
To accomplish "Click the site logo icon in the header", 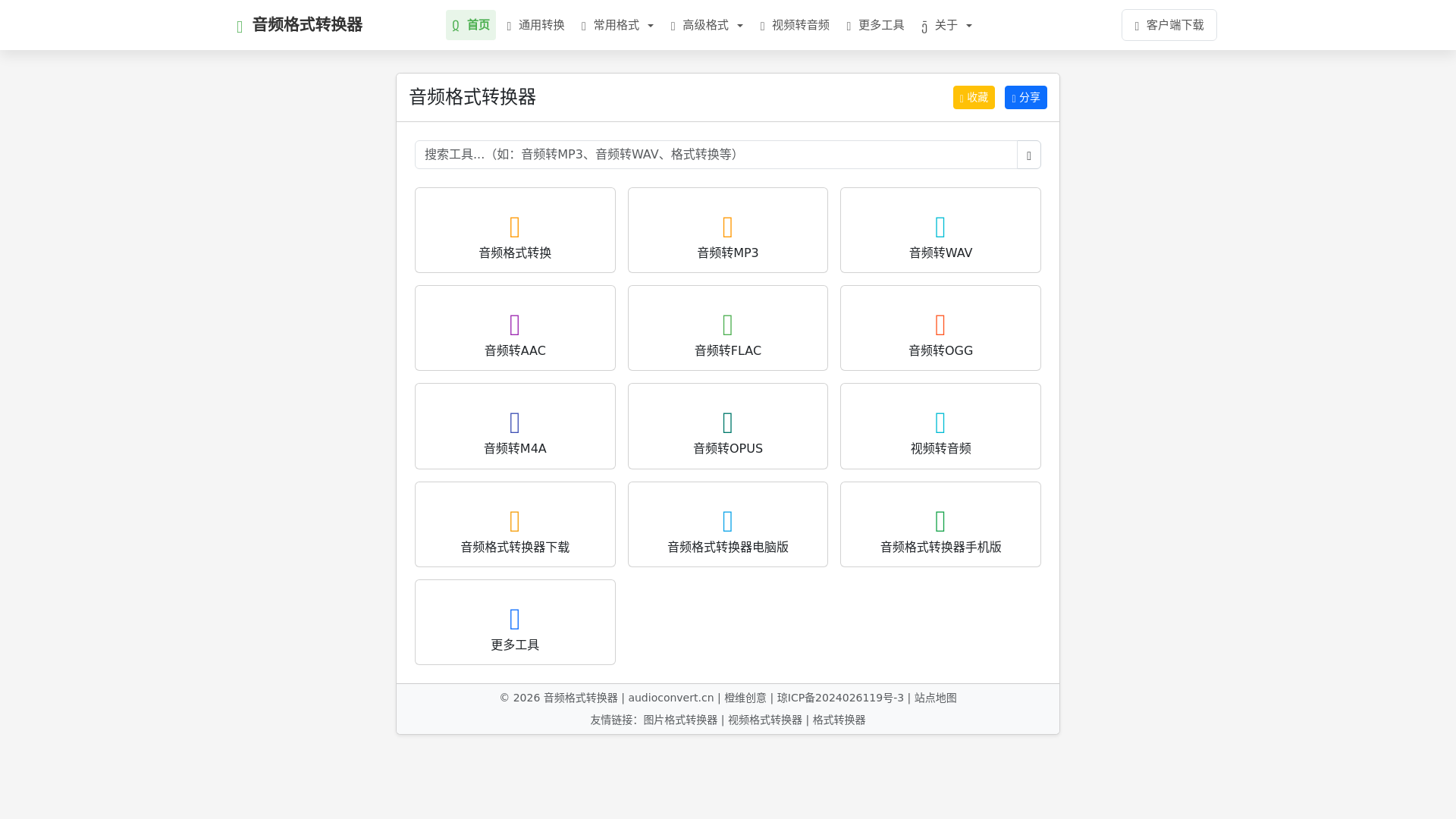I will click(240, 27).
